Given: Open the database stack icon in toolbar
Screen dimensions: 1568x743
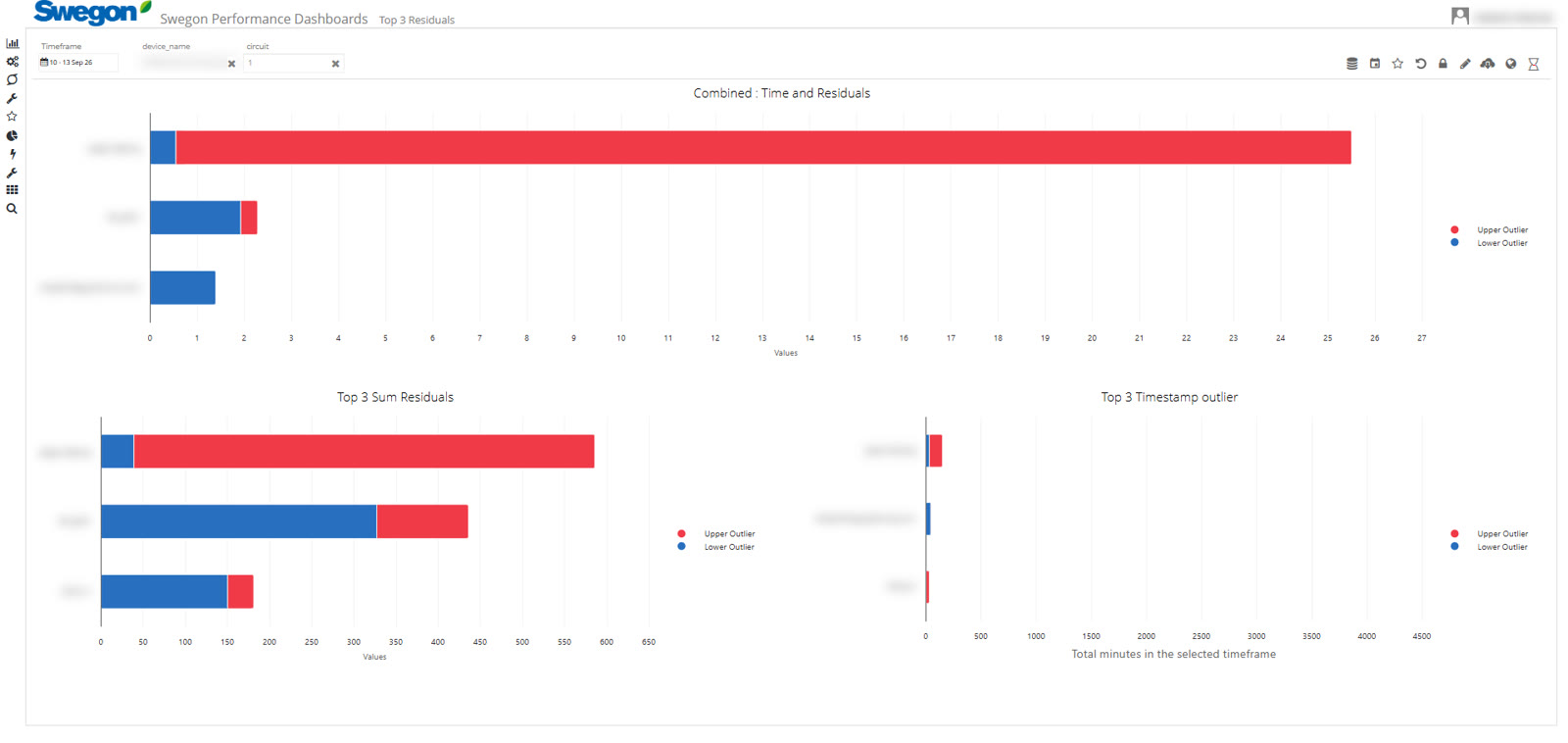Looking at the screenshot, I should (x=1351, y=64).
